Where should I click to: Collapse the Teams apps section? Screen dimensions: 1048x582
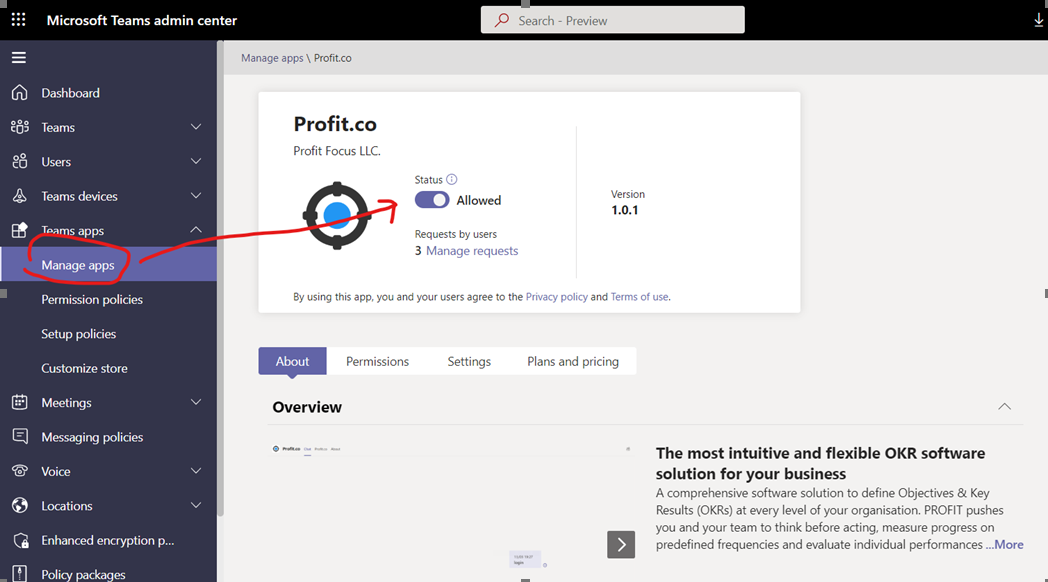pos(196,230)
